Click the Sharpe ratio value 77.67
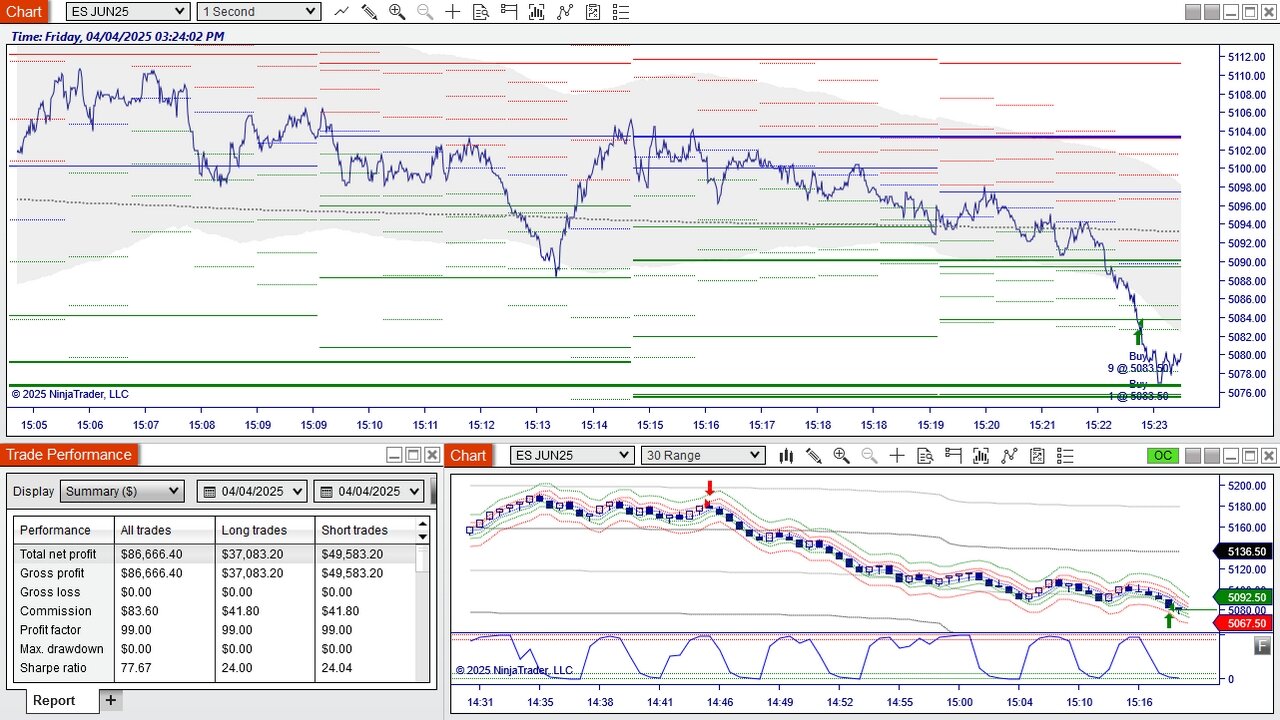This screenshot has height=720, width=1280. (x=136, y=668)
